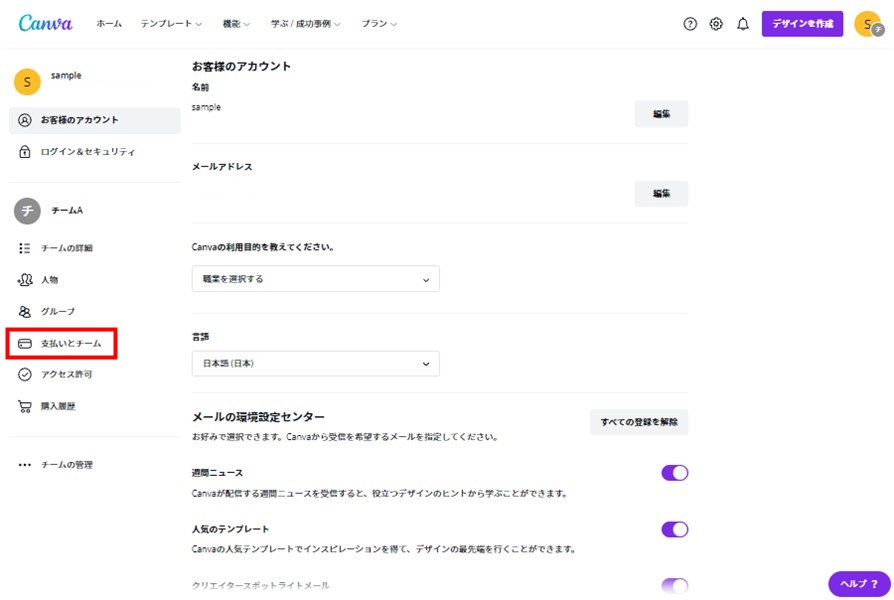This screenshot has height=600, width=894.
Task: Click the help question mark icon in header
Action: pyautogui.click(x=690, y=24)
